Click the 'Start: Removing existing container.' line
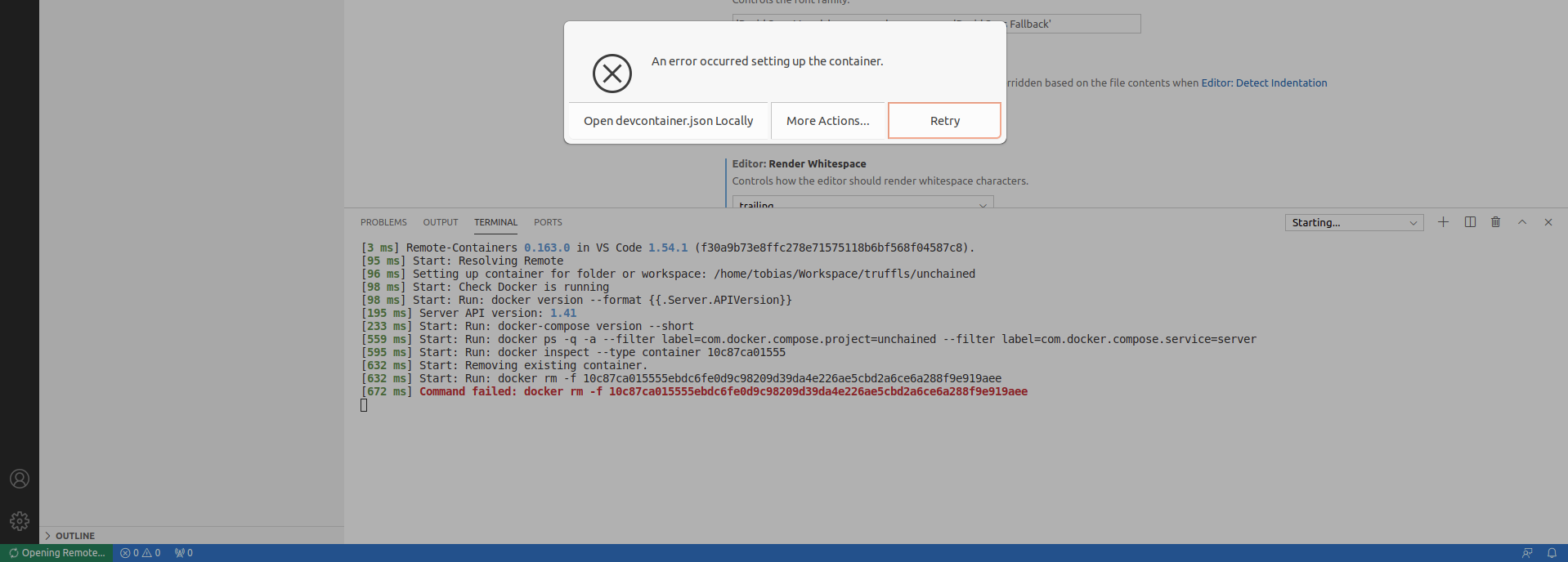This screenshot has height=562, width=1568. (504, 366)
